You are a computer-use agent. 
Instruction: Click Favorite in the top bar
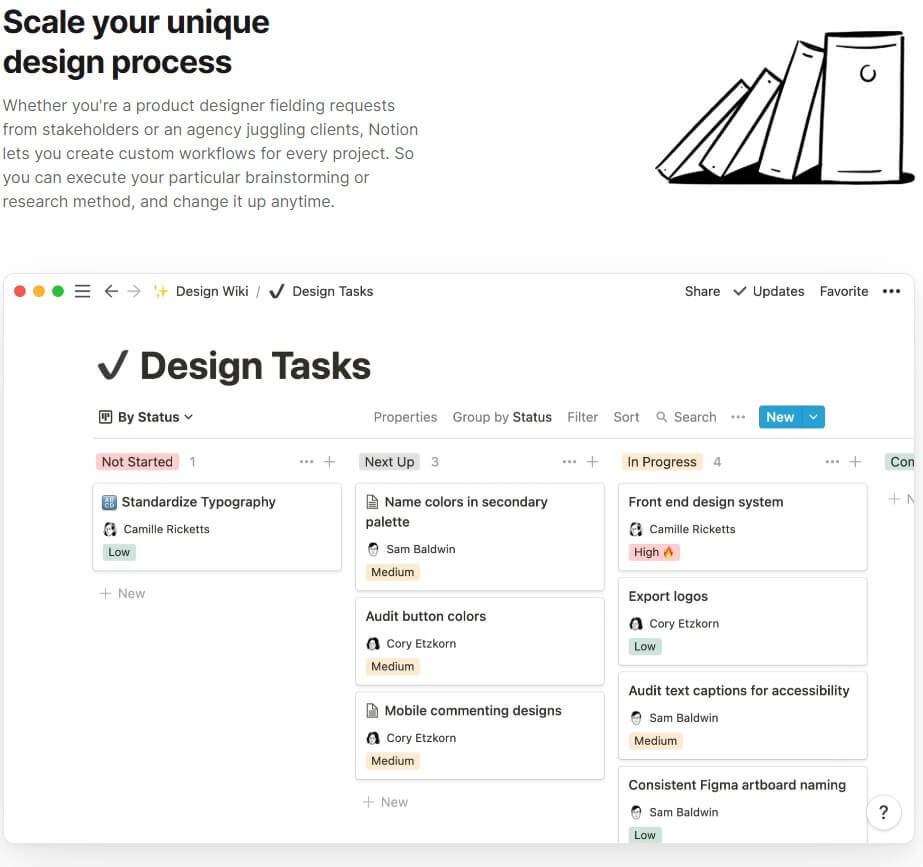844,291
